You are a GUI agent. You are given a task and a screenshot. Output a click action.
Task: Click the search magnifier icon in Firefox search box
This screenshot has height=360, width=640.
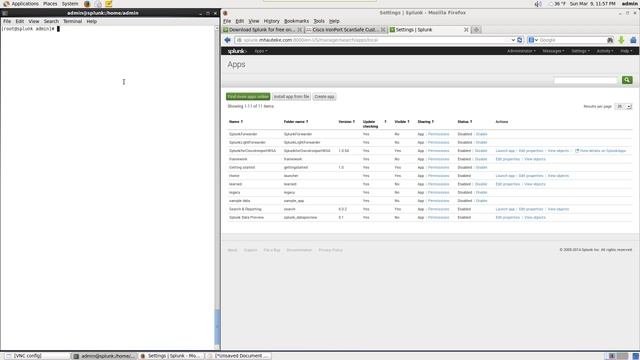tap(610, 40)
